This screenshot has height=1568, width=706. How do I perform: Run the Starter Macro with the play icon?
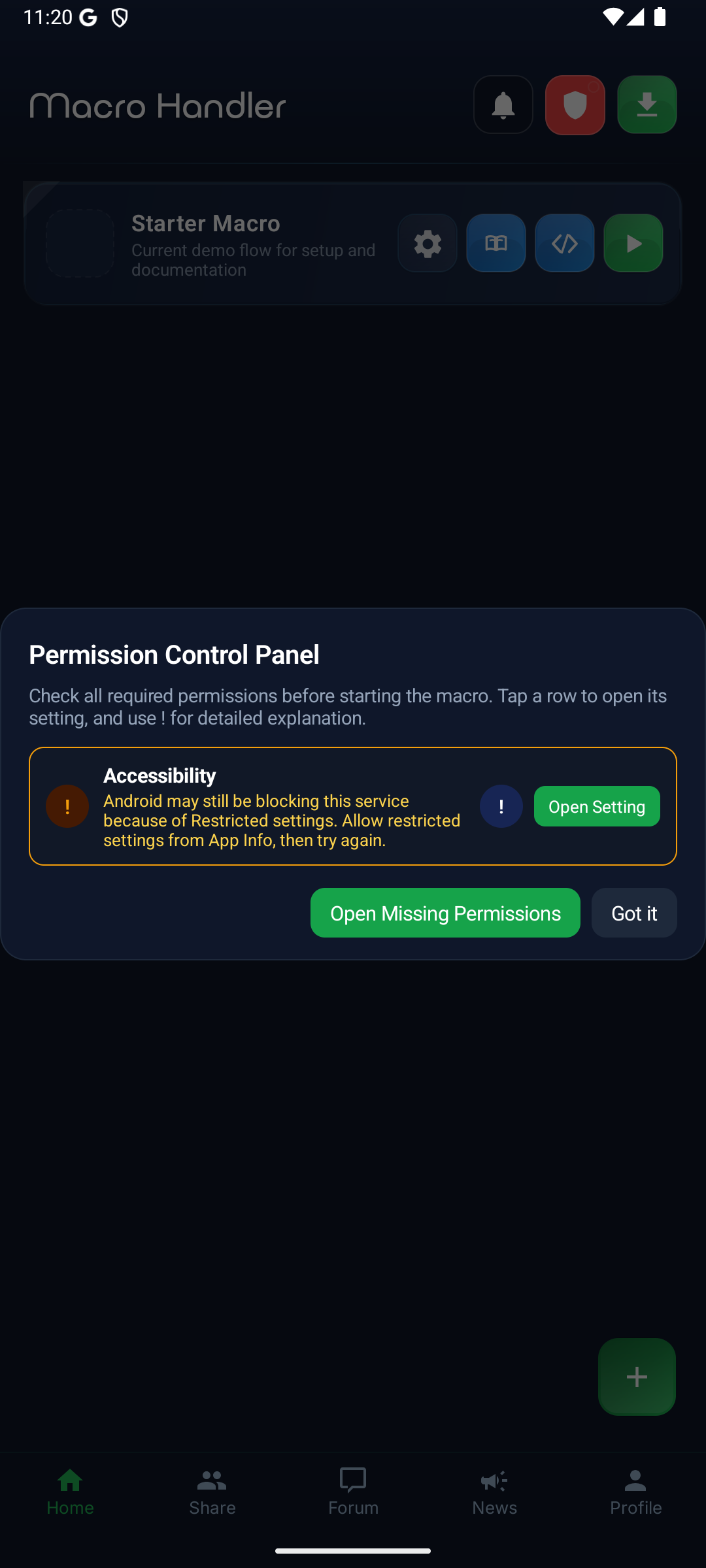coord(633,243)
